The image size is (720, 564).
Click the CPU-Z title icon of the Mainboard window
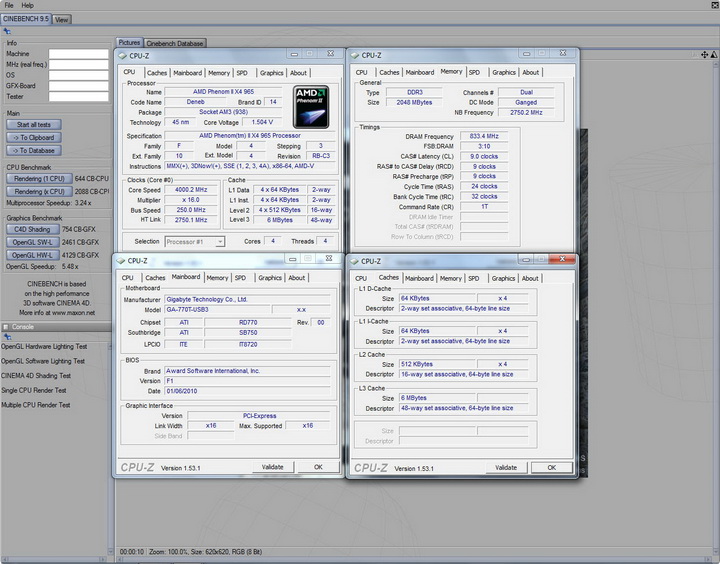click(121, 260)
